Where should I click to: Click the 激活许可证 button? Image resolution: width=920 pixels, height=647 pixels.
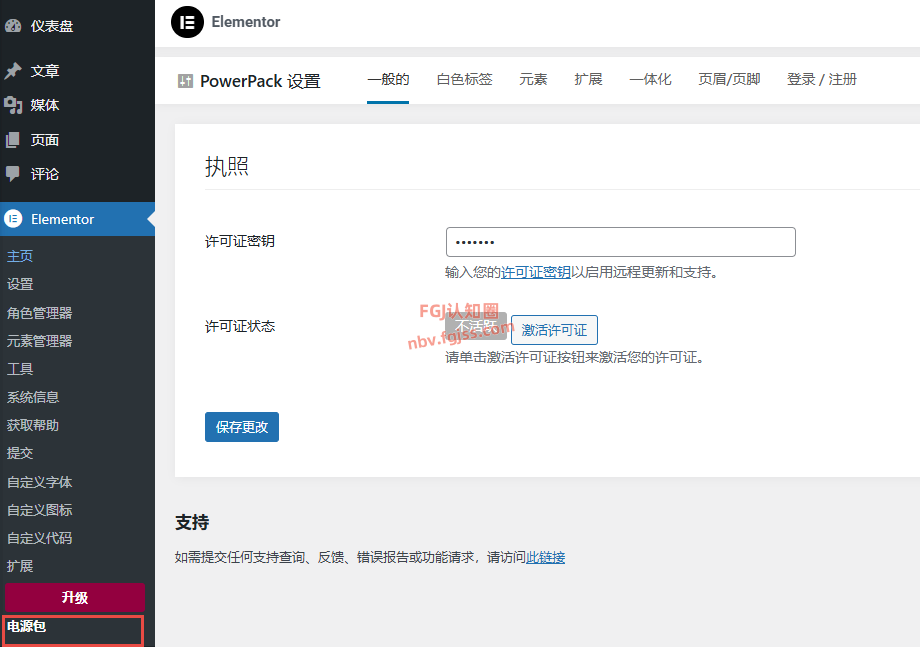(554, 330)
